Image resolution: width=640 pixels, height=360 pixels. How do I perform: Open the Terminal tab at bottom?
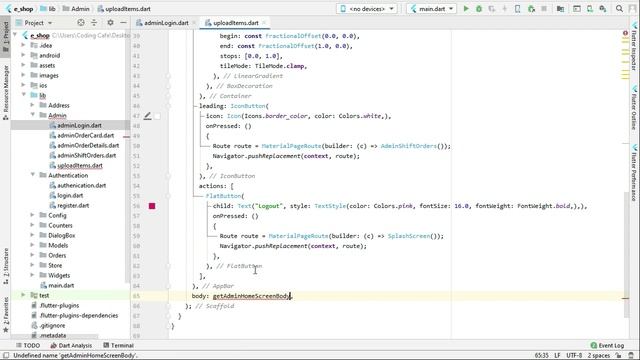pos(118,345)
